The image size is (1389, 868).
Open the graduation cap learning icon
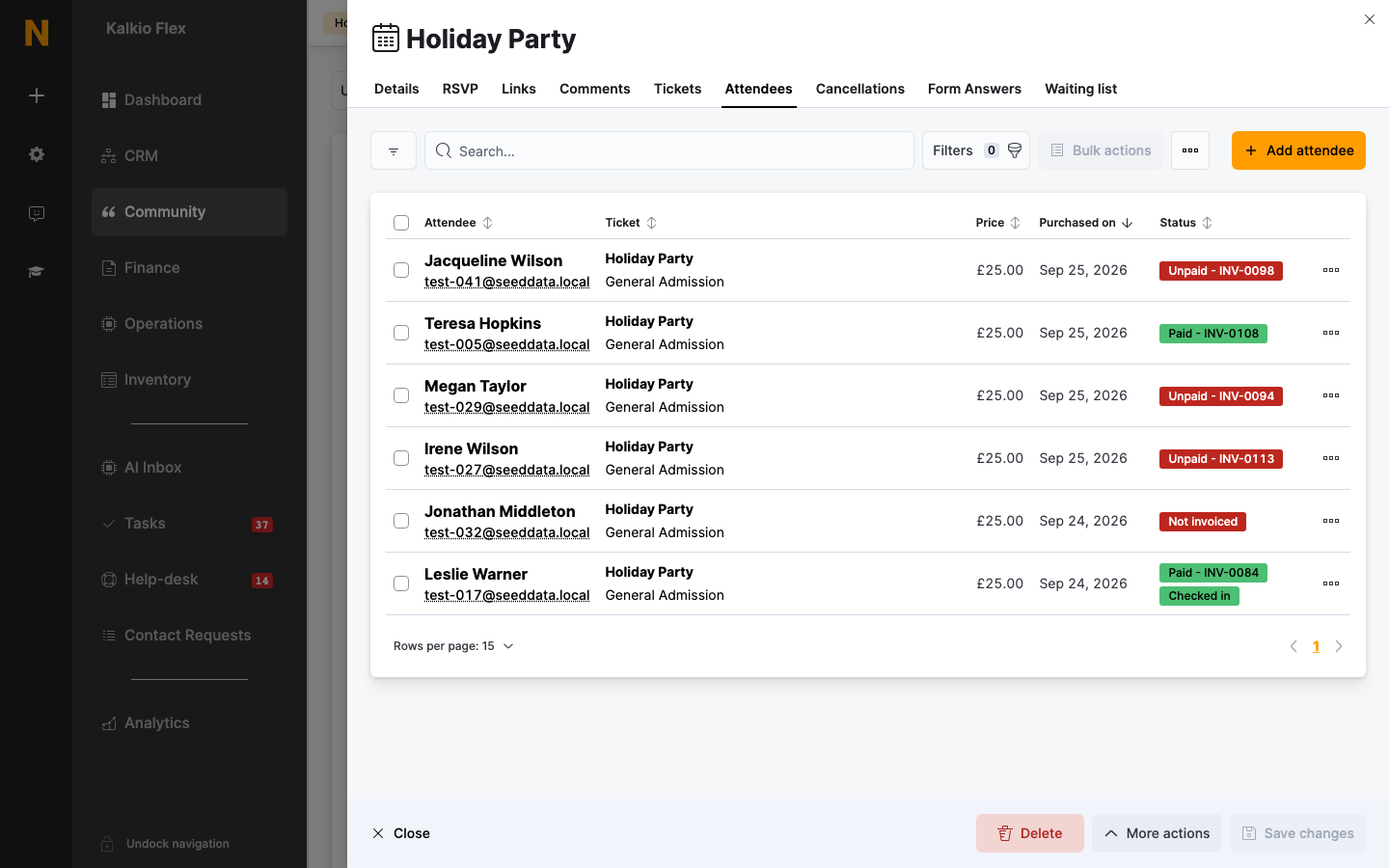click(x=37, y=272)
